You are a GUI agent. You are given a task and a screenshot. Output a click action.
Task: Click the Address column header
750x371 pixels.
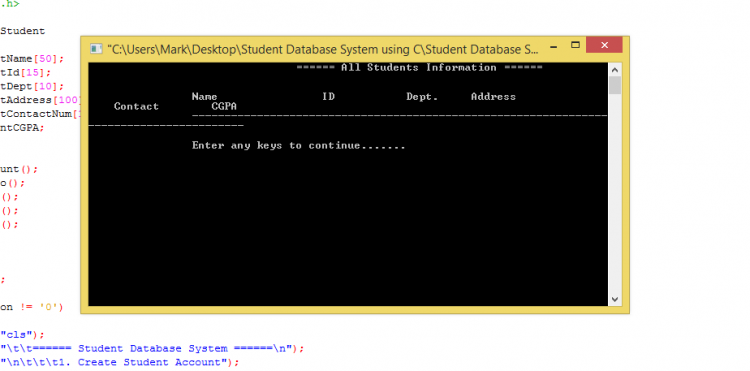[493, 97]
